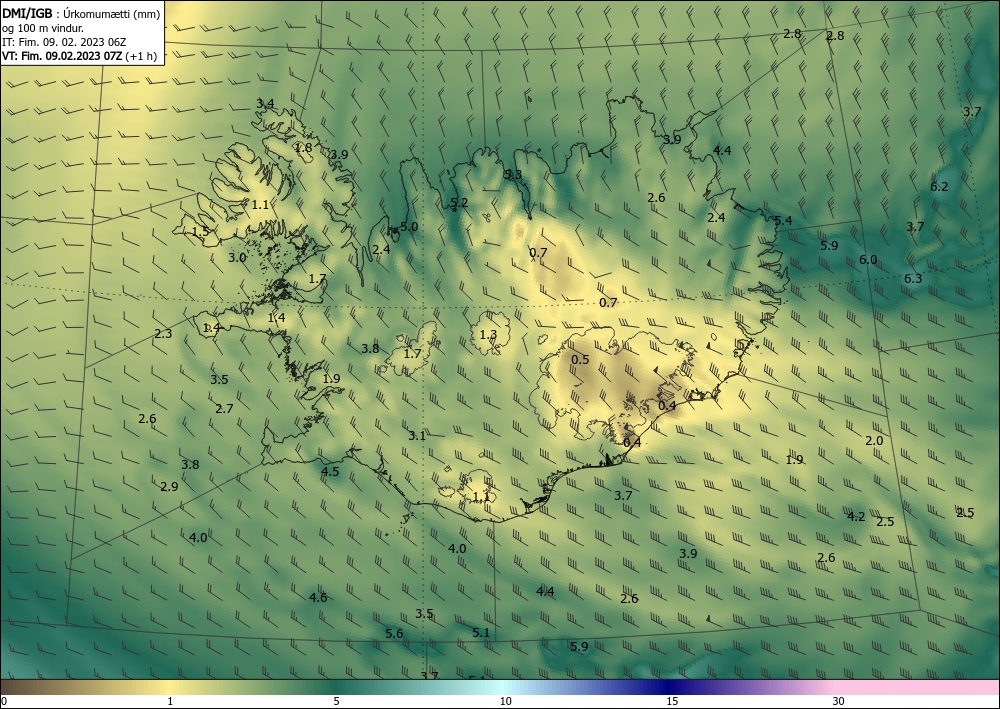Click the 'IT: Fim. 09. 02. 2023 06Z' line

point(64,42)
